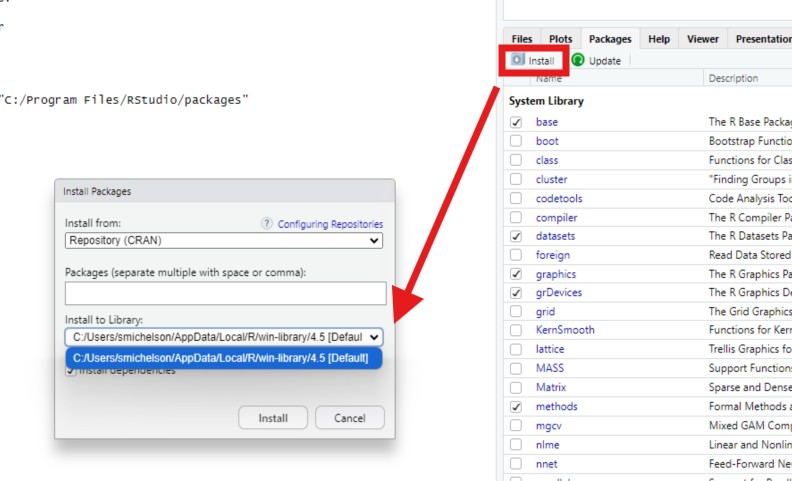Check the foreign package checkbox

click(516, 255)
